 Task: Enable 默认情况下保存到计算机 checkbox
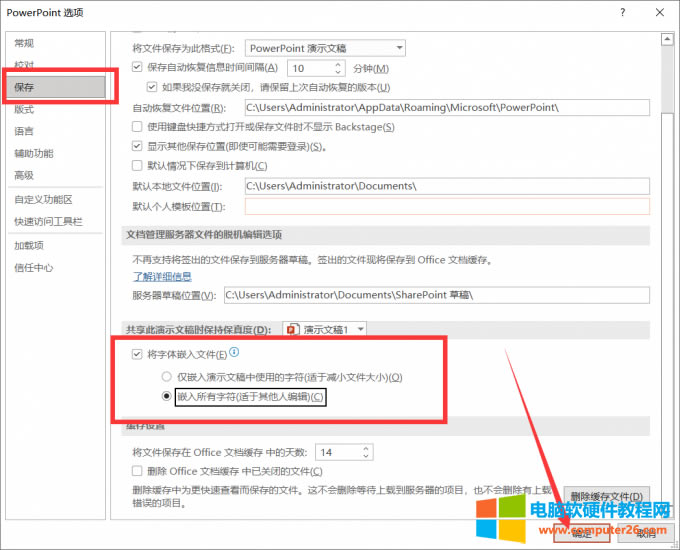(137, 165)
